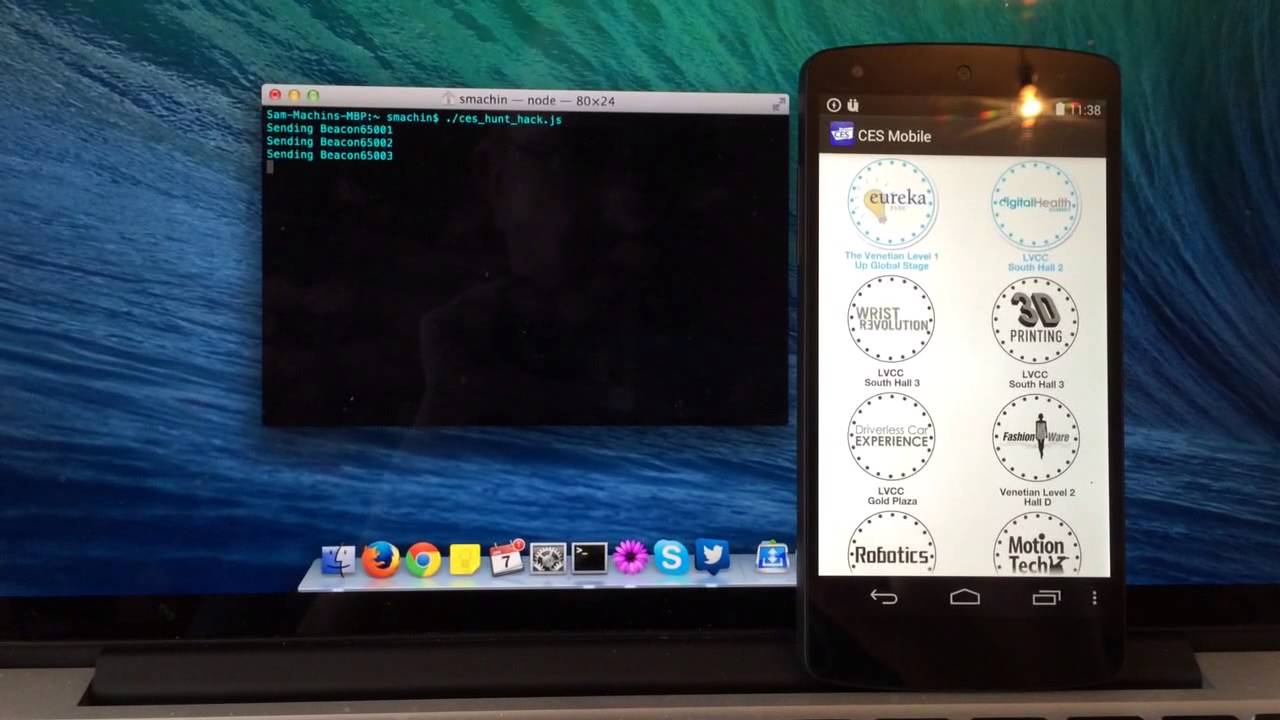Image resolution: width=1280 pixels, height=720 pixels.
Task: Click the red close button of Terminal
Action: tap(275, 95)
